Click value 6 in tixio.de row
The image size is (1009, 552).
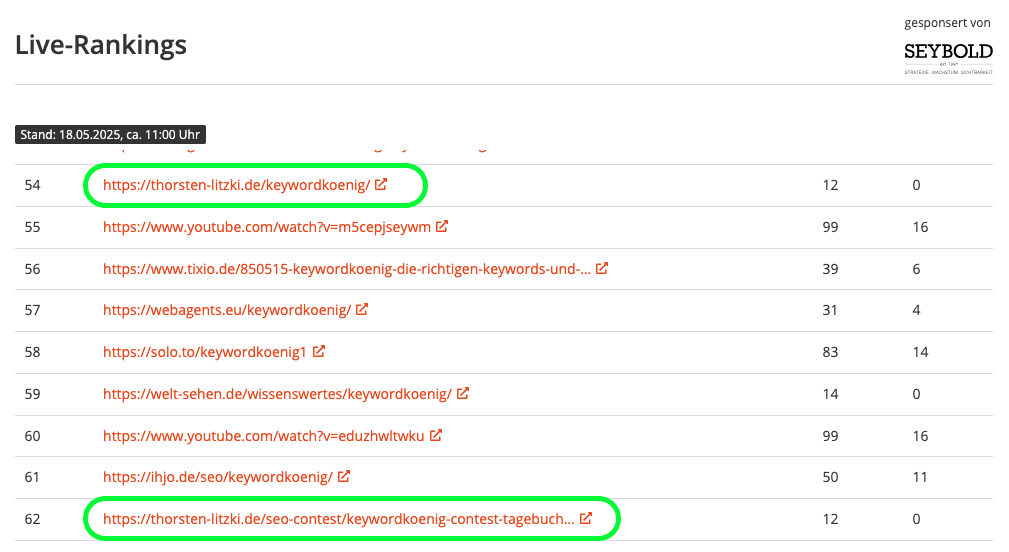(x=916, y=269)
